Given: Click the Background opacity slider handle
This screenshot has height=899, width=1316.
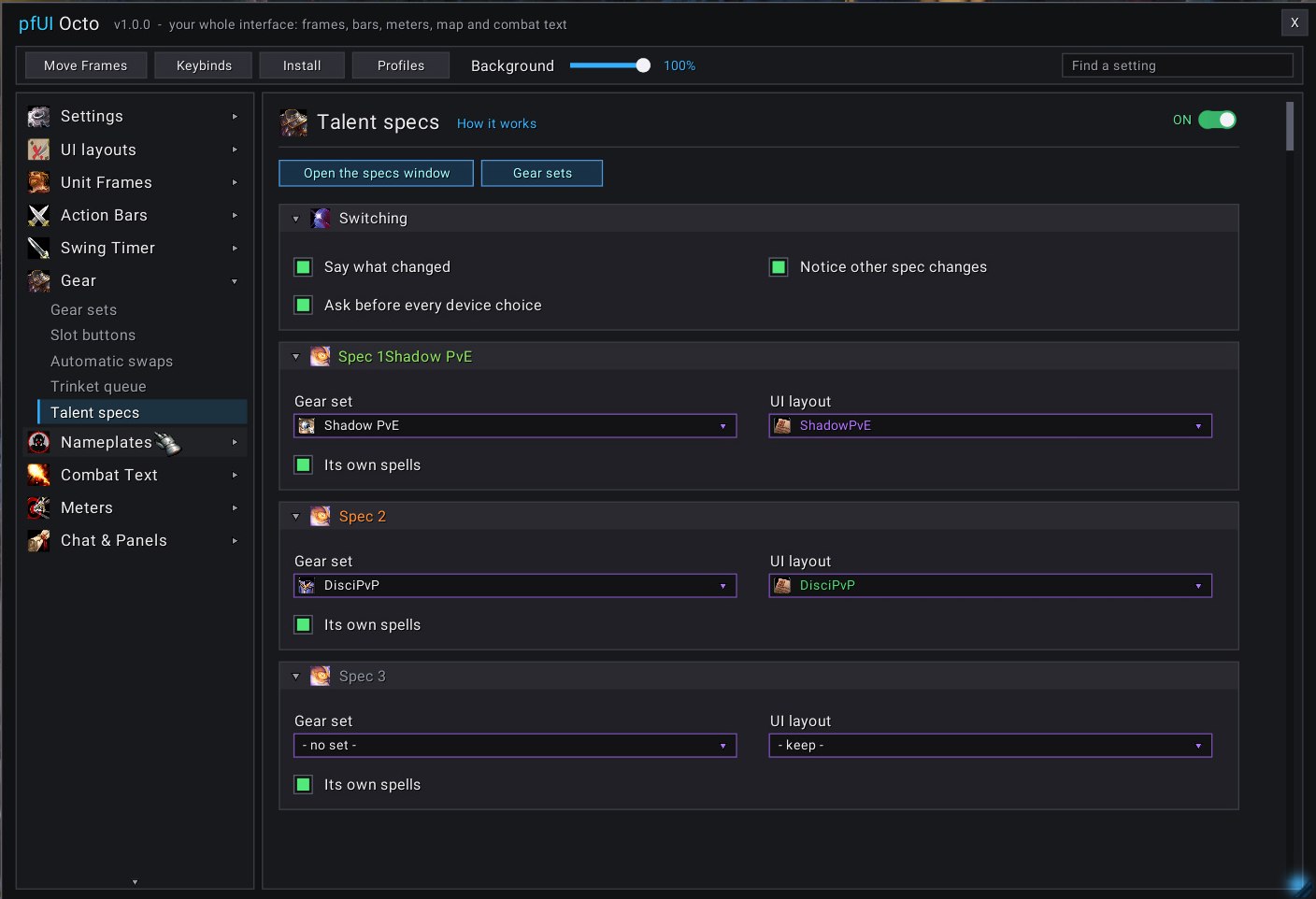Looking at the screenshot, I should click(643, 65).
